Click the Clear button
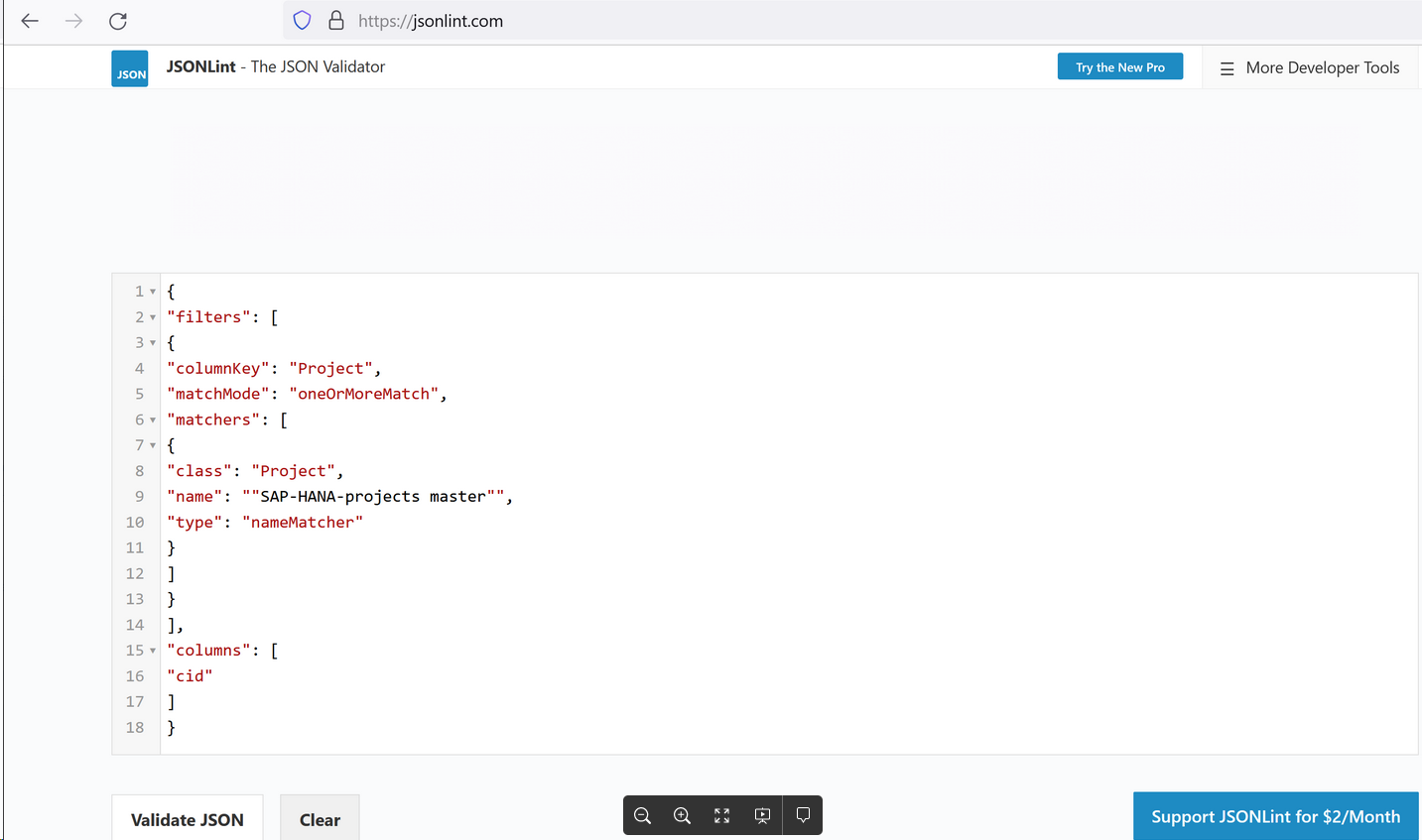This screenshot has height=840, width=1422. pyautogui.click(x=320, y=819)
